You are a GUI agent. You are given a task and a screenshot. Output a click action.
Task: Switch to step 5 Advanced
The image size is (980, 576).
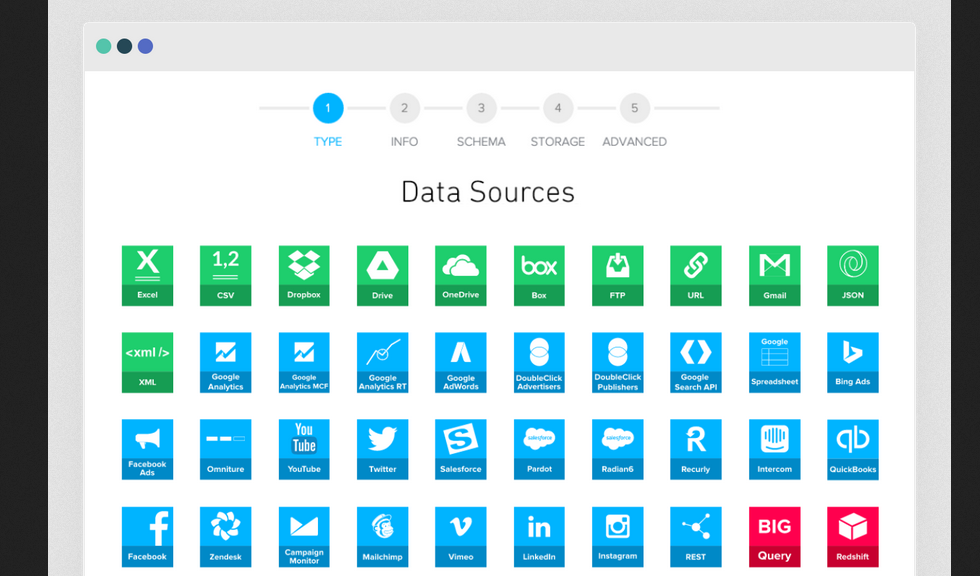pos(634,108)
